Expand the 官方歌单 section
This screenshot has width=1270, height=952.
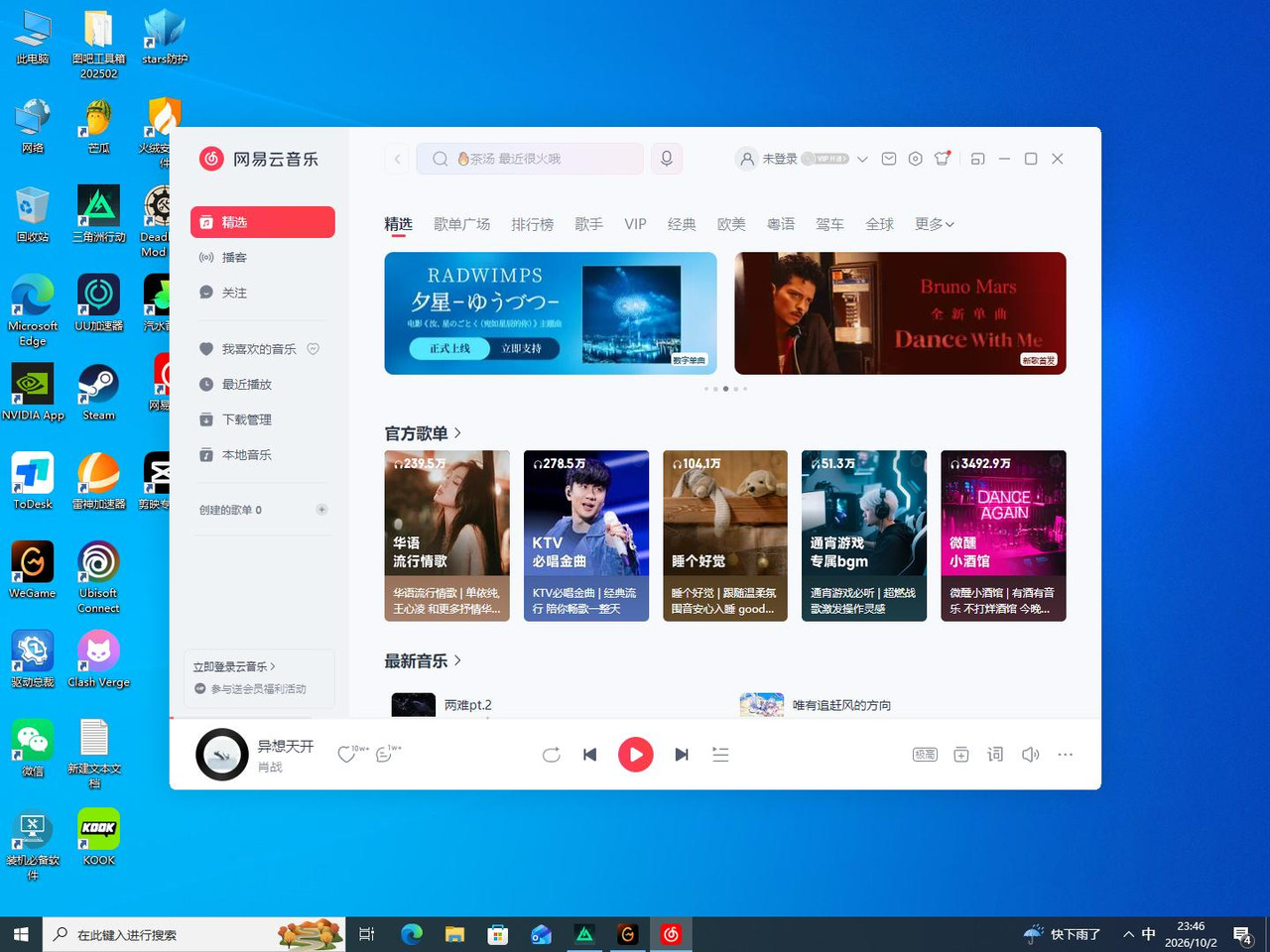point(423,433)
